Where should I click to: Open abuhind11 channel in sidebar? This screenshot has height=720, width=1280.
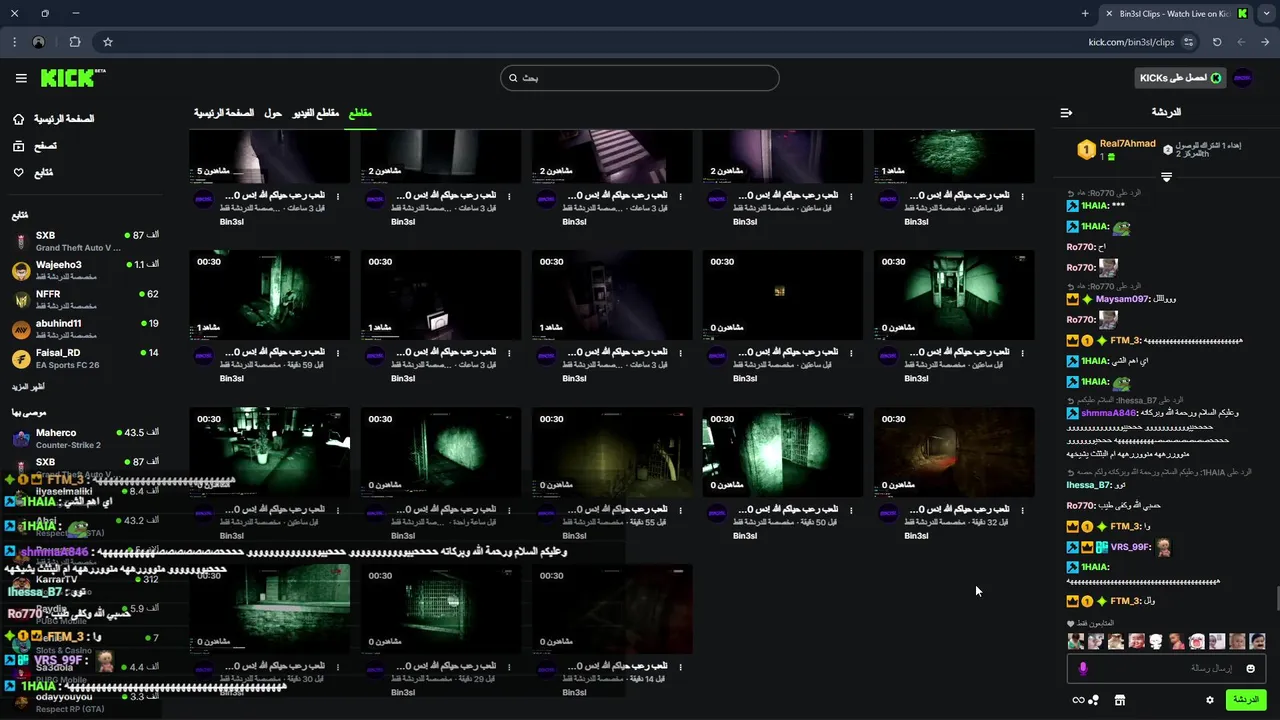85,329
